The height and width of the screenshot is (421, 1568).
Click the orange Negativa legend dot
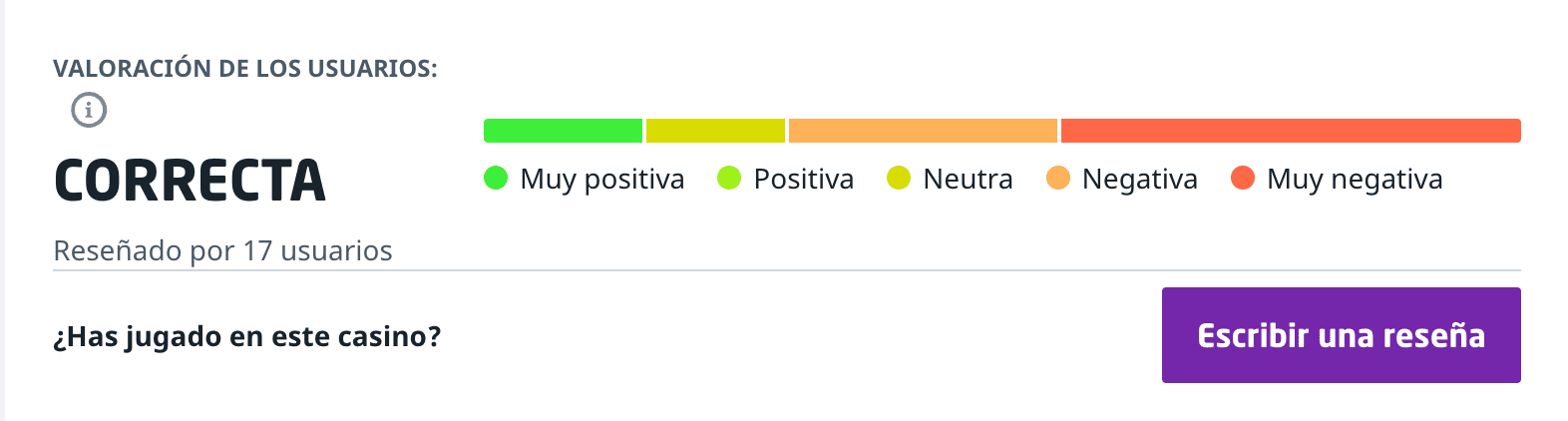point(1057,178)
